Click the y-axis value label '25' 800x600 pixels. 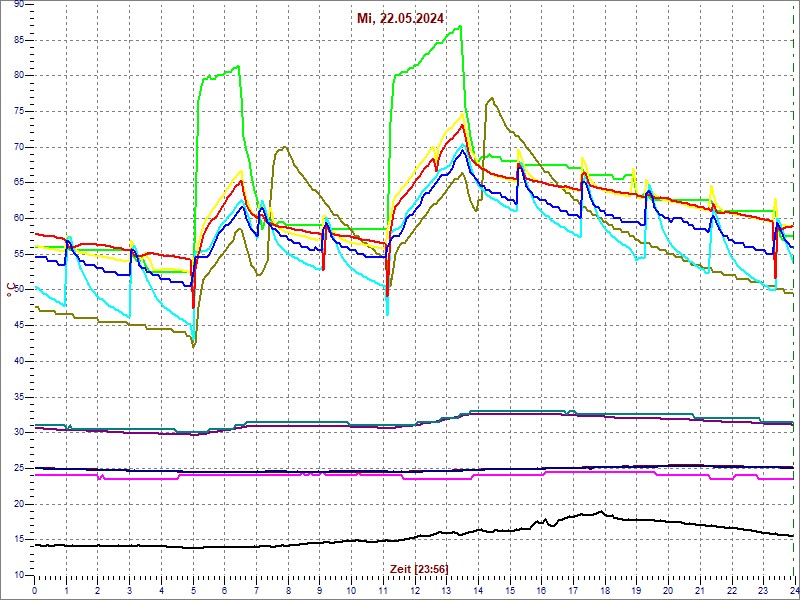pos(19,468)
